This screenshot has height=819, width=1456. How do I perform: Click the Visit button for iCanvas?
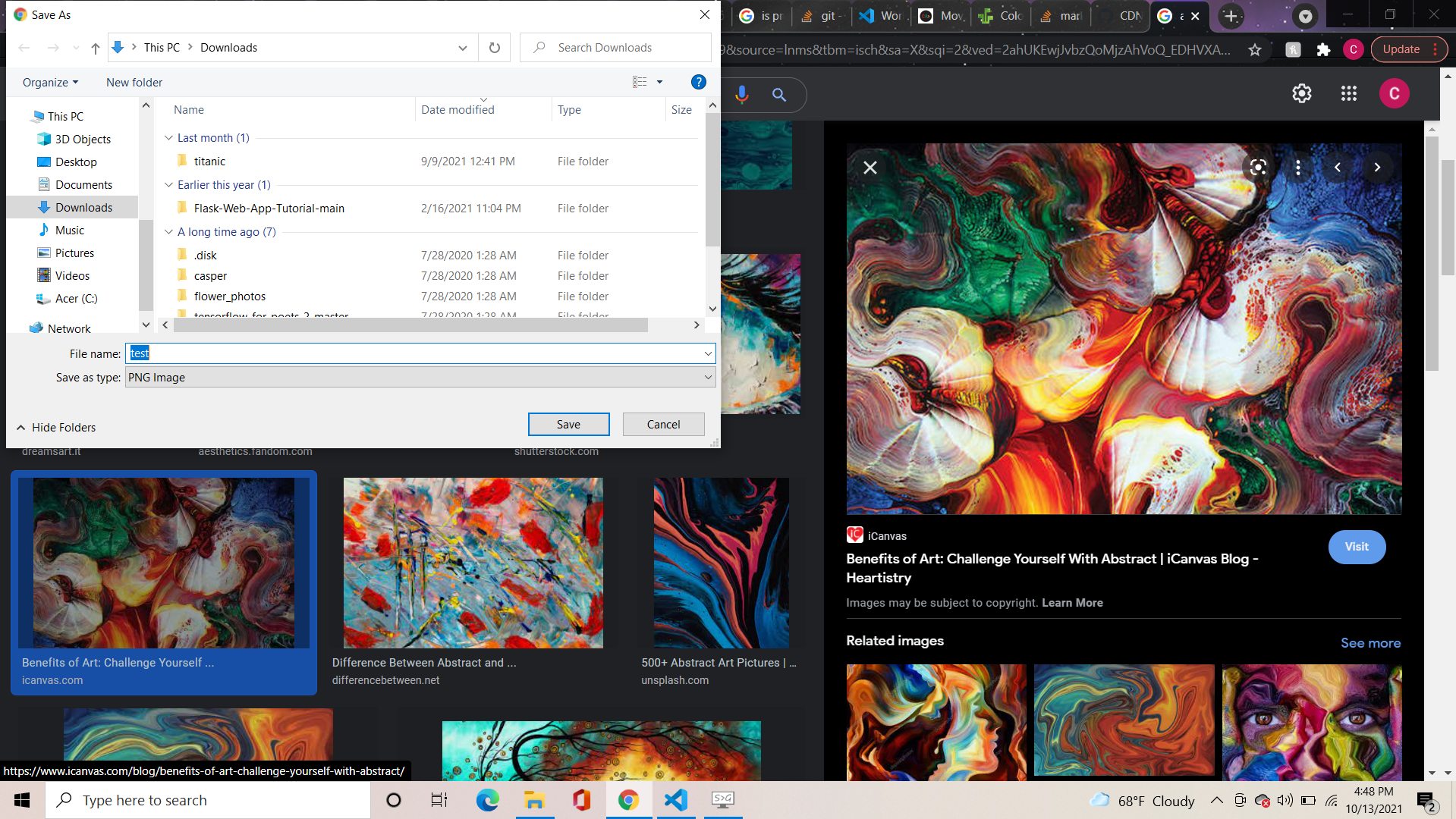point(1357,547)
